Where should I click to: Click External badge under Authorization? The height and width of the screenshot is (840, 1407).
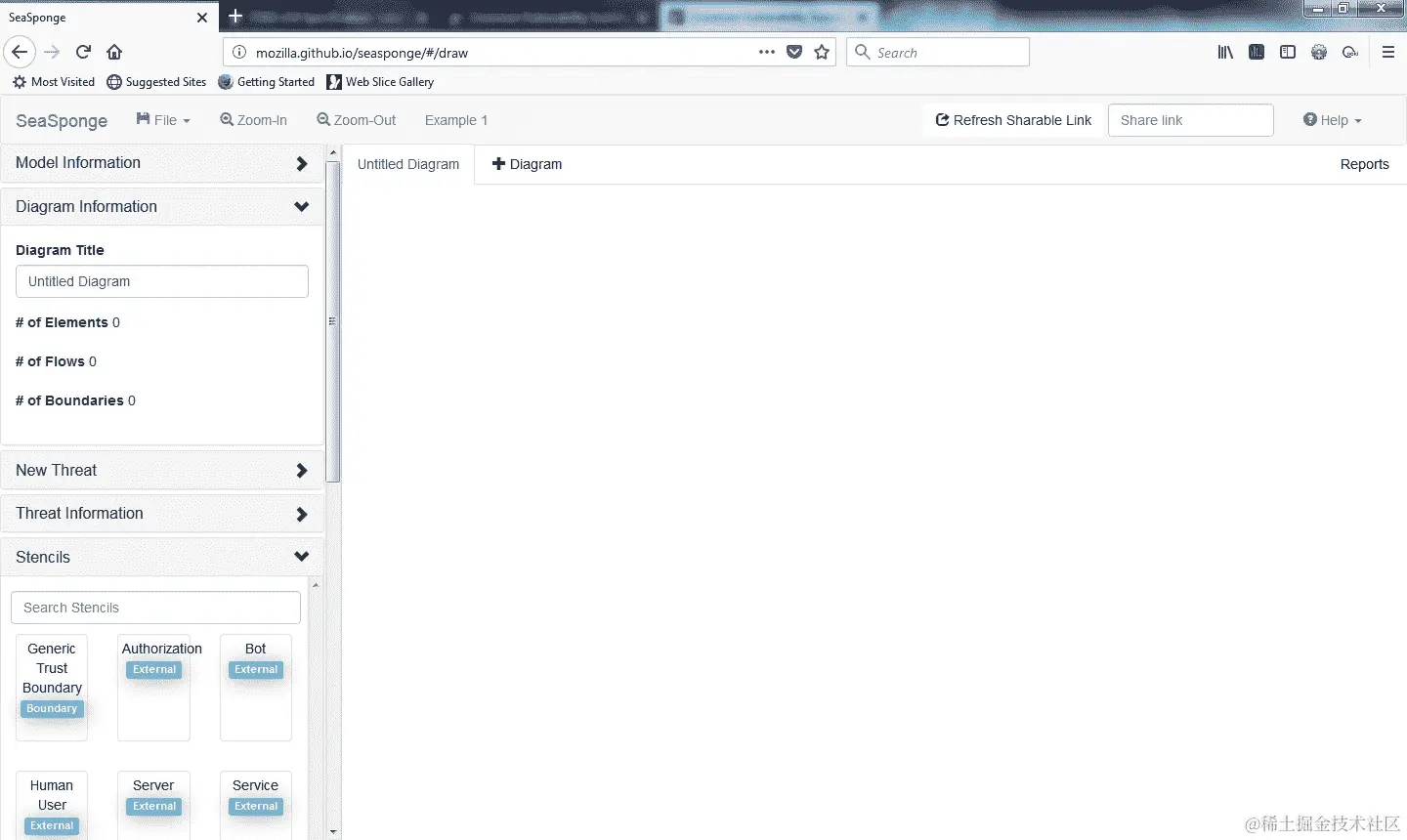[154, 670]
